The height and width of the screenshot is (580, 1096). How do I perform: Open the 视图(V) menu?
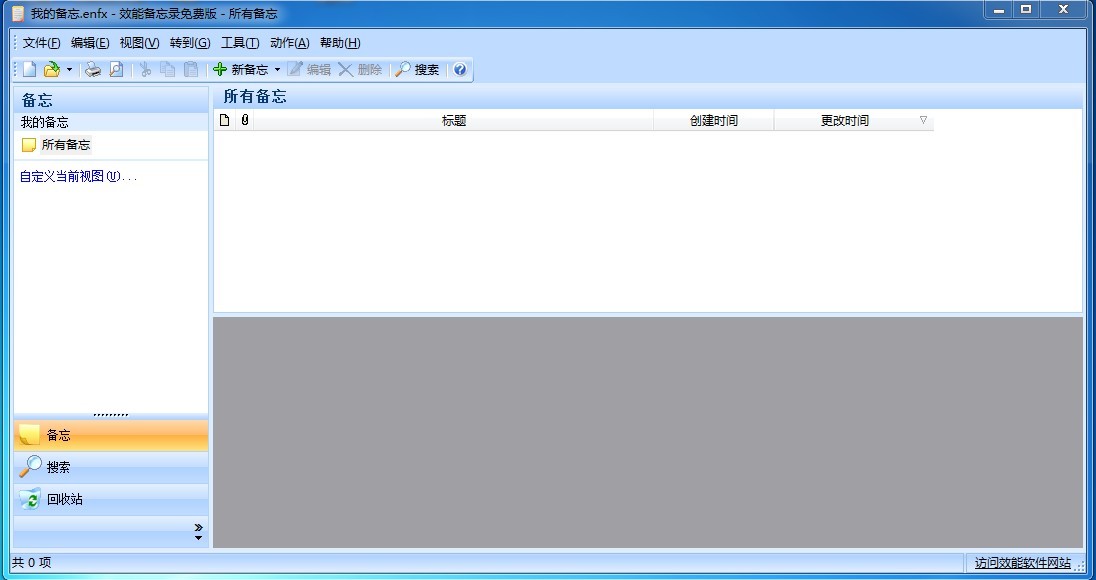[139, 43]
